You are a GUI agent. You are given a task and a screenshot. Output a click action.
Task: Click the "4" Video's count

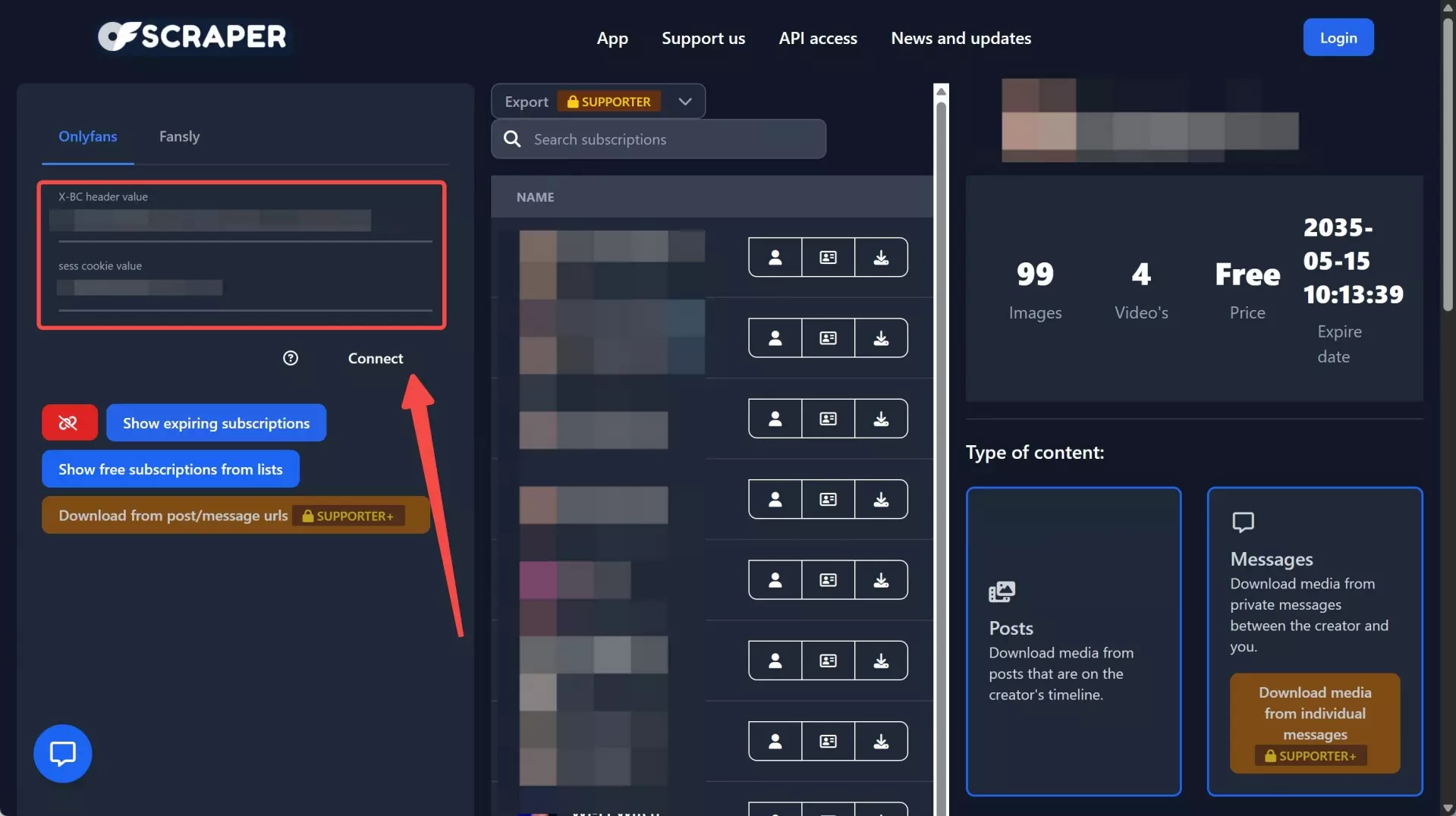tap(1141, 275)
